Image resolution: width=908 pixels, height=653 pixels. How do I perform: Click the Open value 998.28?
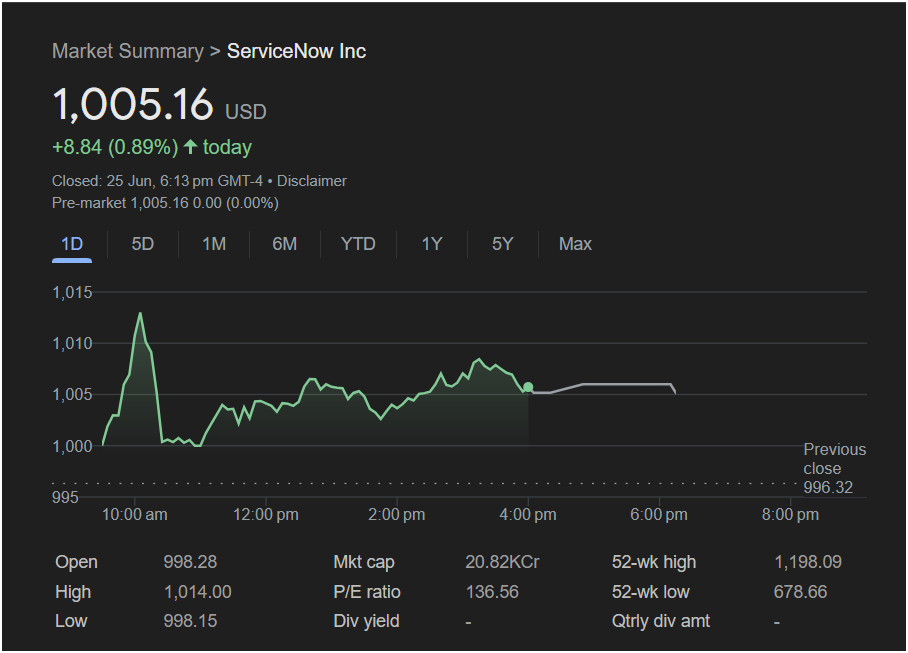[x=190, y=562]
